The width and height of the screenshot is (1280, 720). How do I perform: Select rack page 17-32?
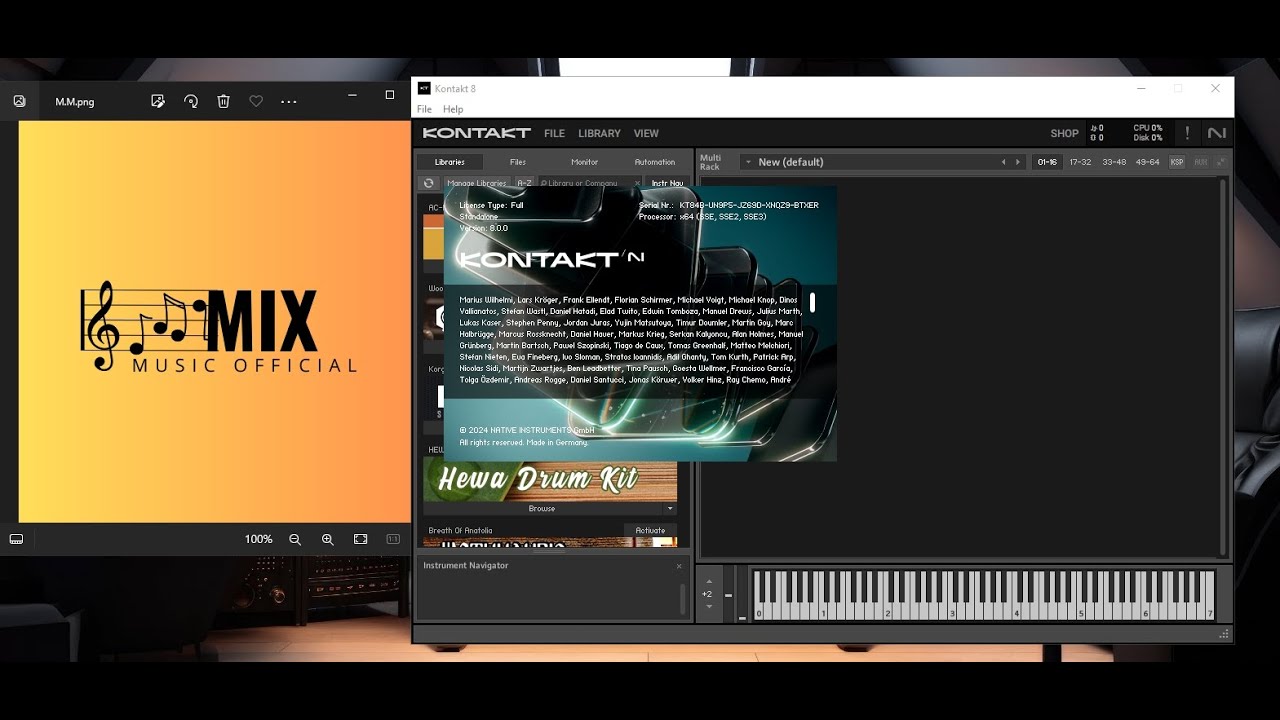click(1080, 162)
